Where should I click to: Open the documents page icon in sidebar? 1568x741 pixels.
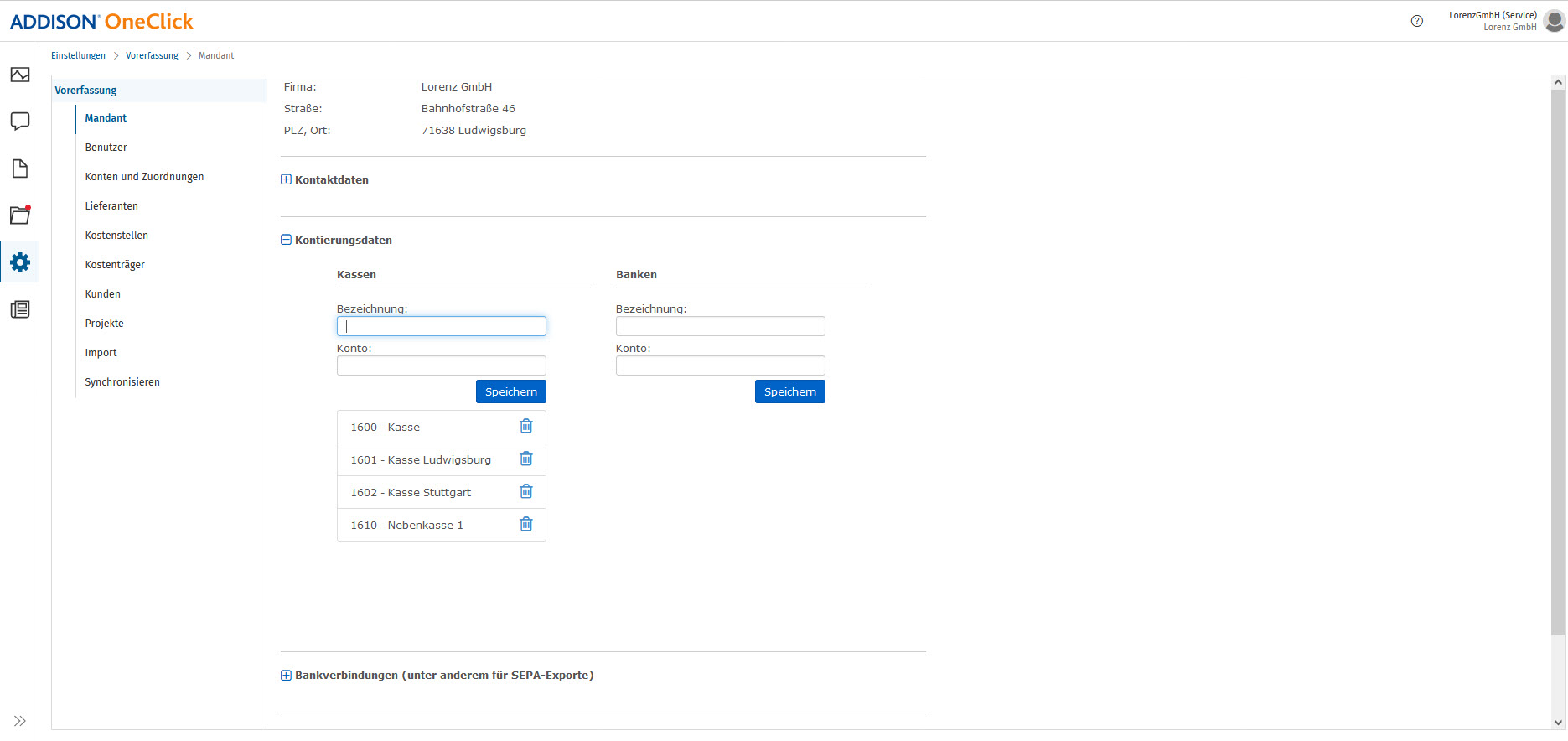[20, 168]
